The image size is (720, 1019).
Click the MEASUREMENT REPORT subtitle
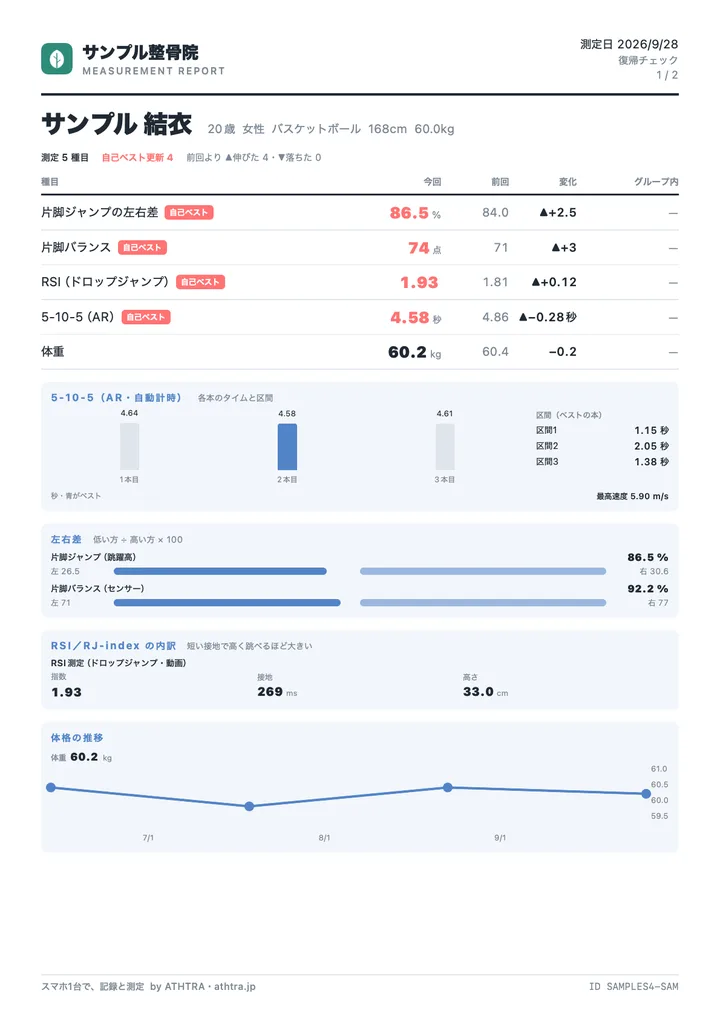pyautogui.click(x=153, y=71)
